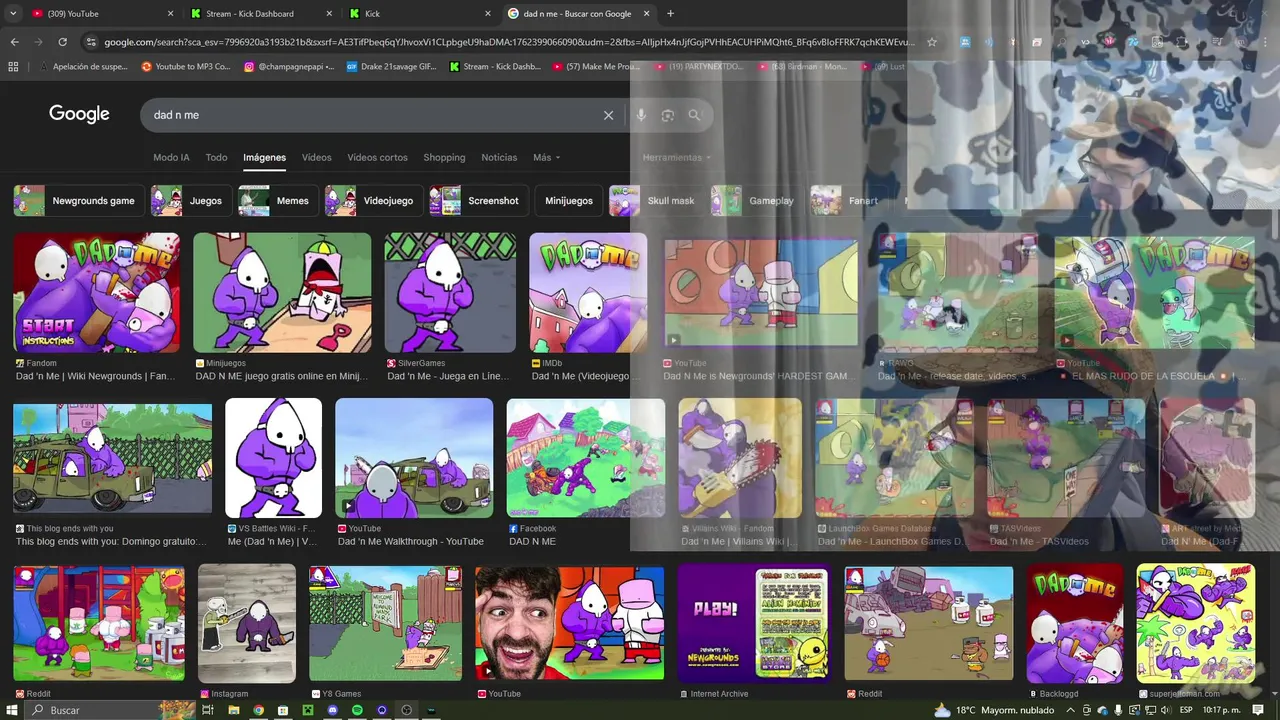This screenshot has width=1280, height=720.
Task: Close the Stream - Kick Dashboard tab
Action: tap(330, 14)
